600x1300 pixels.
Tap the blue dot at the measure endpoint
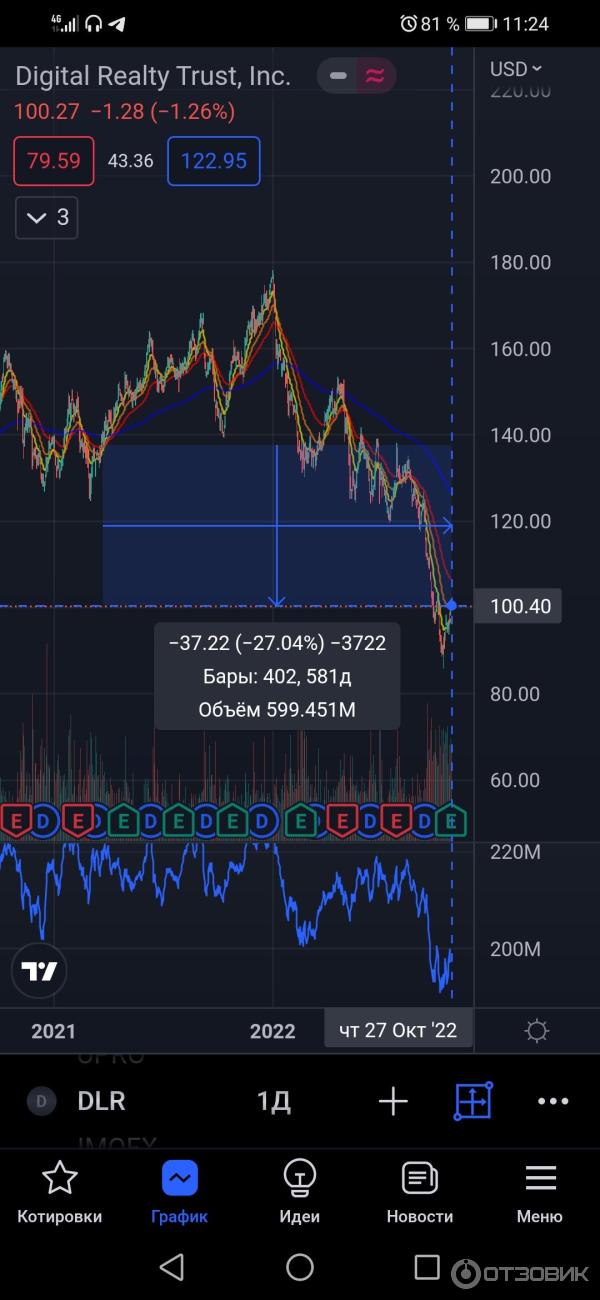click(x=452, y=605)
